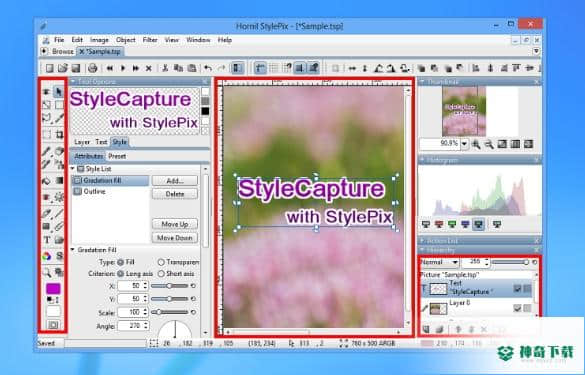Click the Open file toolbar icon
The image size is (585, 375).
[63, 68]
